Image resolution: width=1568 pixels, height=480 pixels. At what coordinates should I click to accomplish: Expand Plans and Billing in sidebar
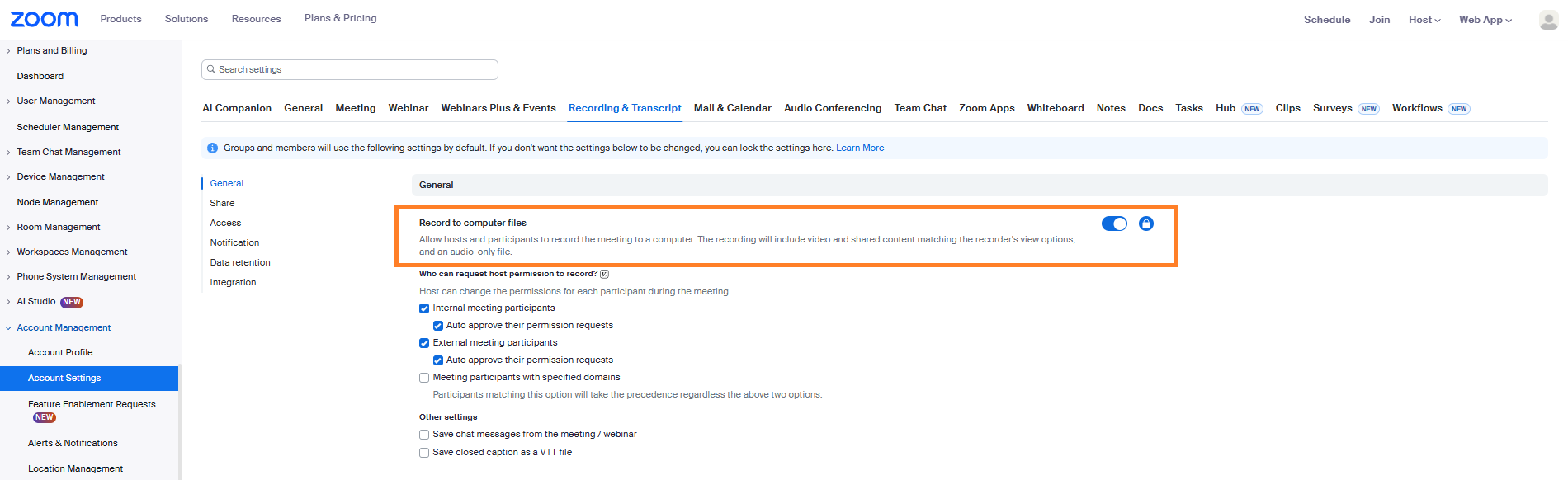(8, 51)
